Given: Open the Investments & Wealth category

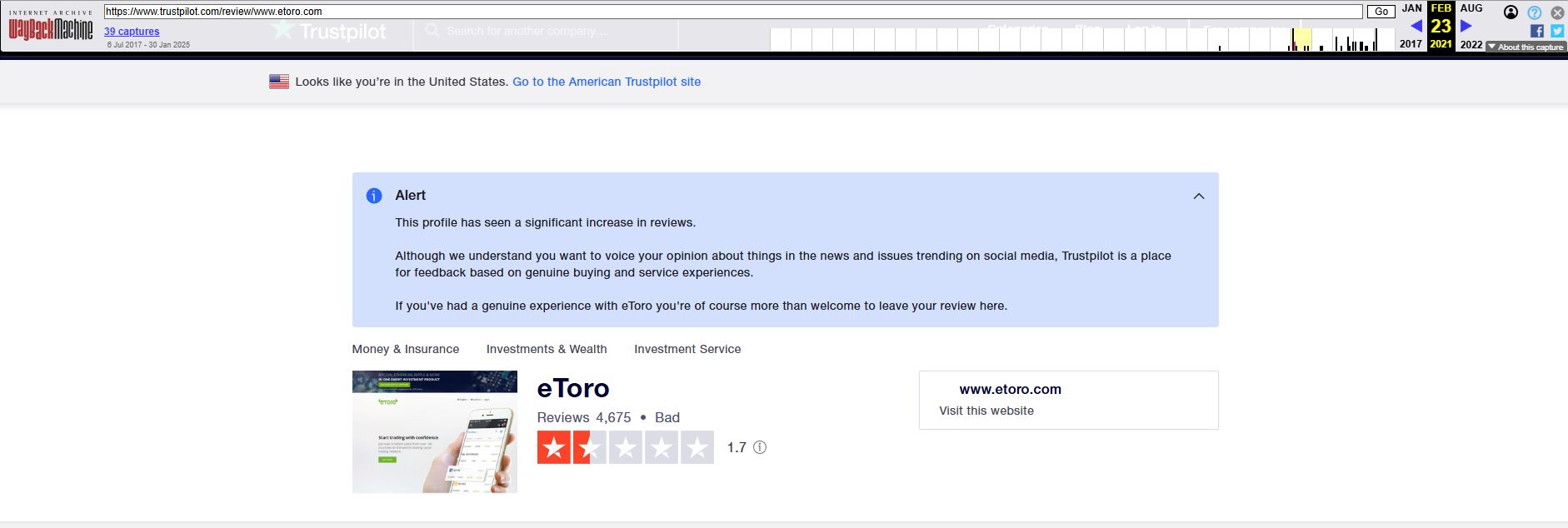Looking at the screenshot, I should click(x=547, y=349).
